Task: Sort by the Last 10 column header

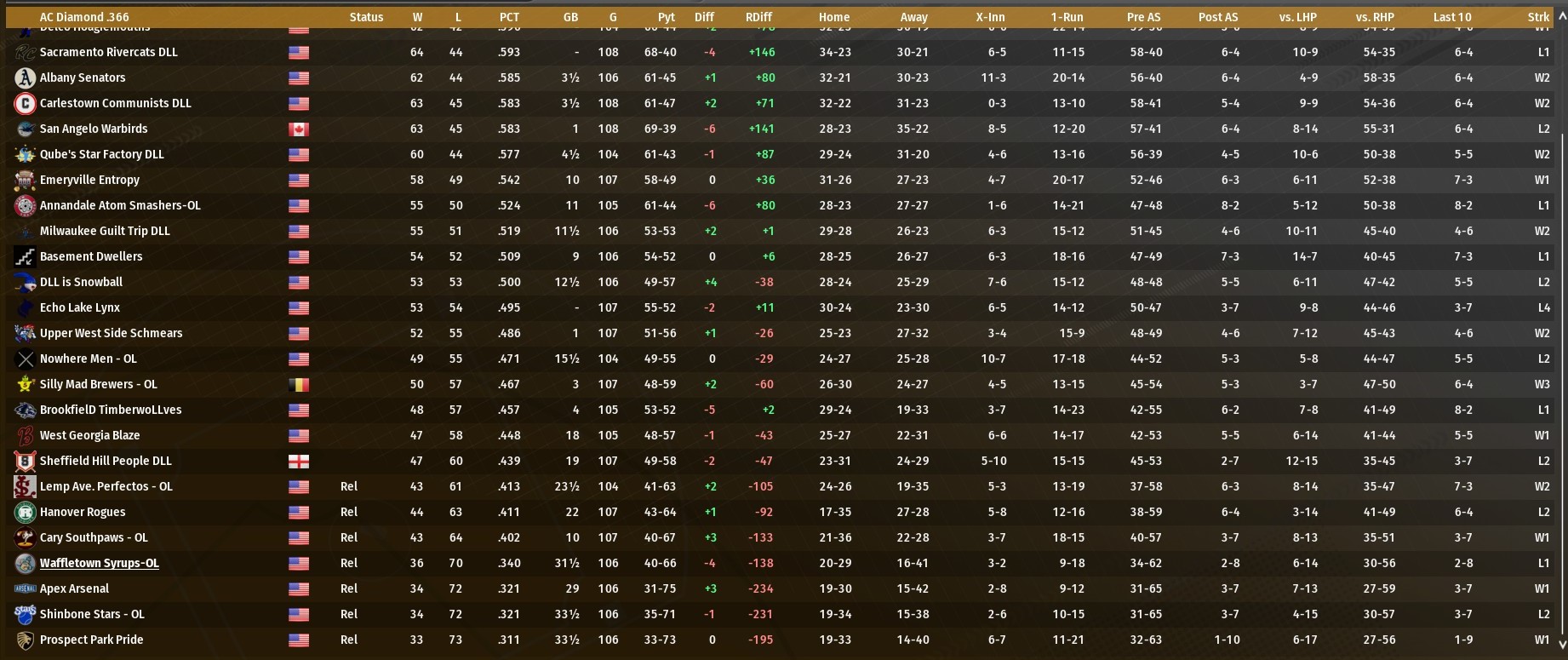Action: point(1451,17)
